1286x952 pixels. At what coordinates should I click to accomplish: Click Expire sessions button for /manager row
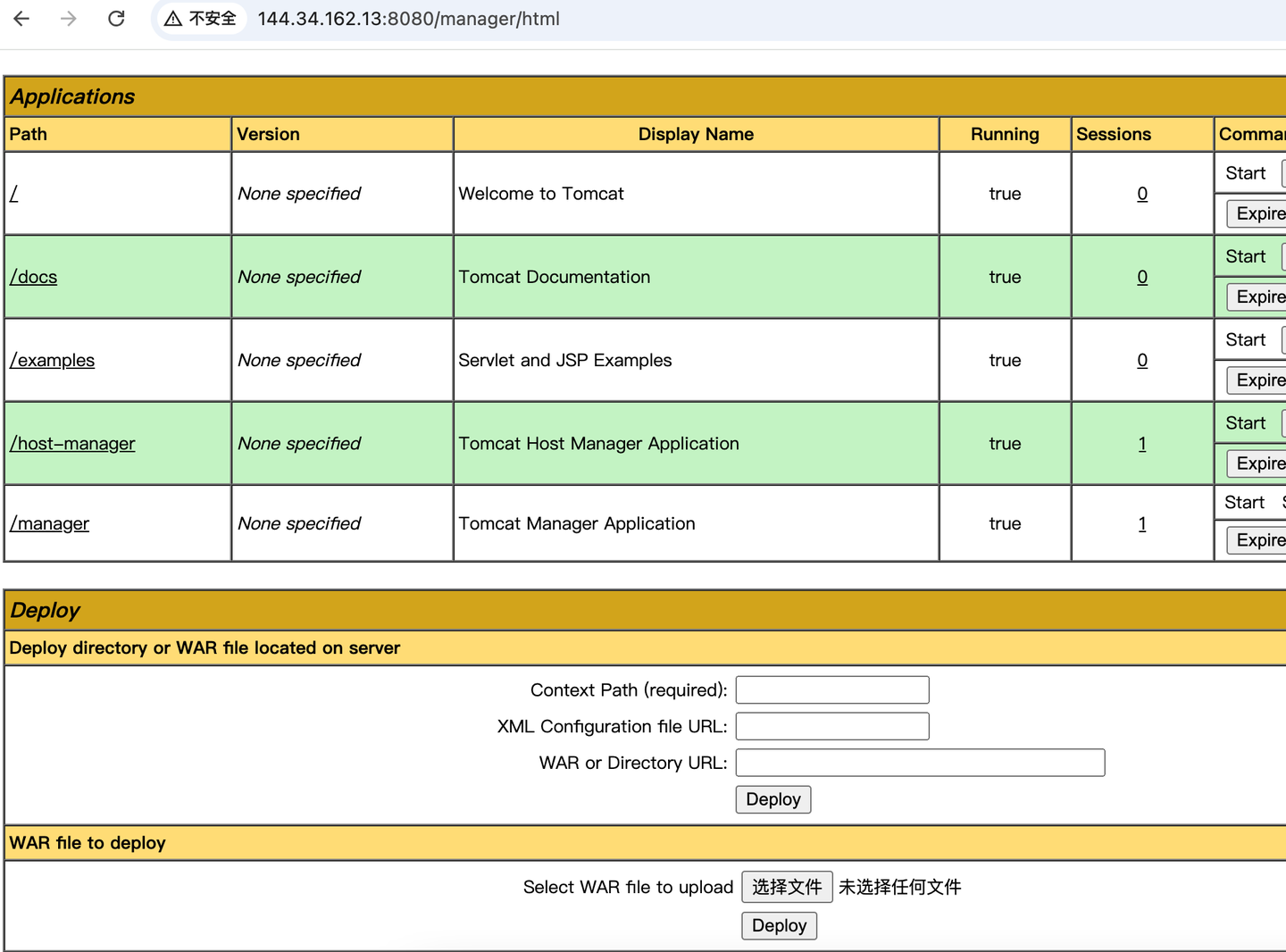click(x=1257, y=540)
